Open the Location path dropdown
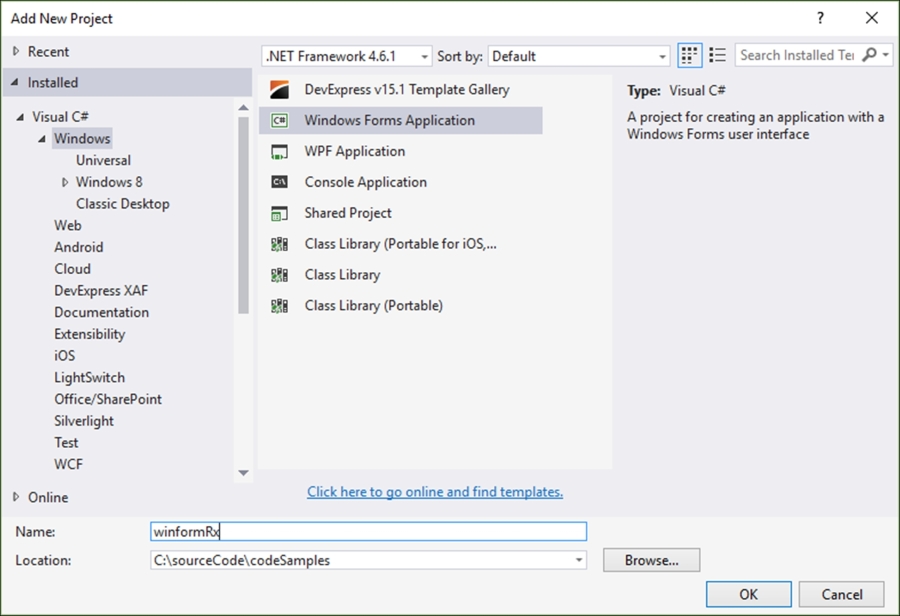The image size is (900, 616). click(579, 560)
